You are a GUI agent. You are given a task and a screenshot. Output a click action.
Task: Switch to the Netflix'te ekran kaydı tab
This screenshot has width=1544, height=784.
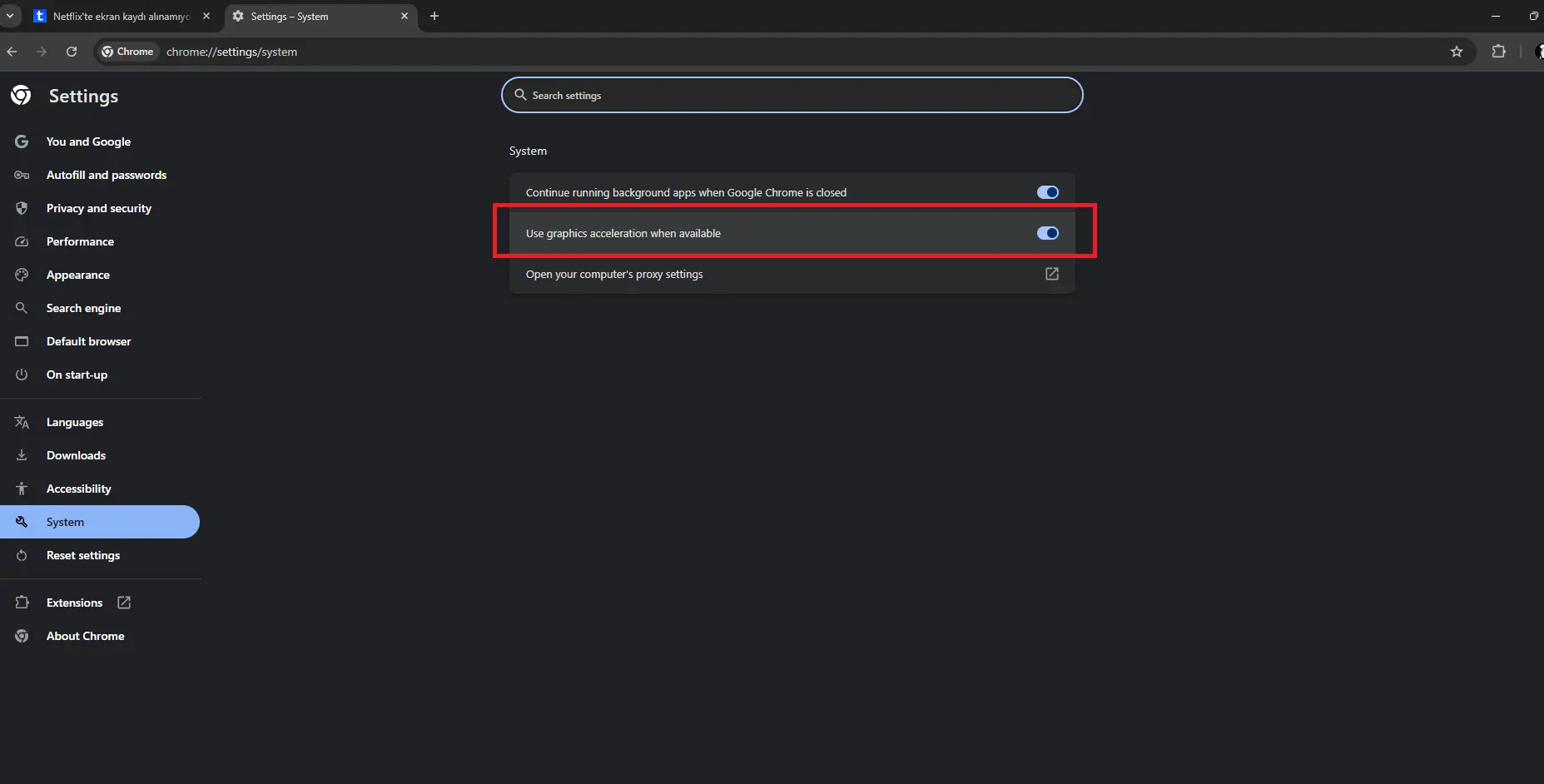(x=122, y=16)
